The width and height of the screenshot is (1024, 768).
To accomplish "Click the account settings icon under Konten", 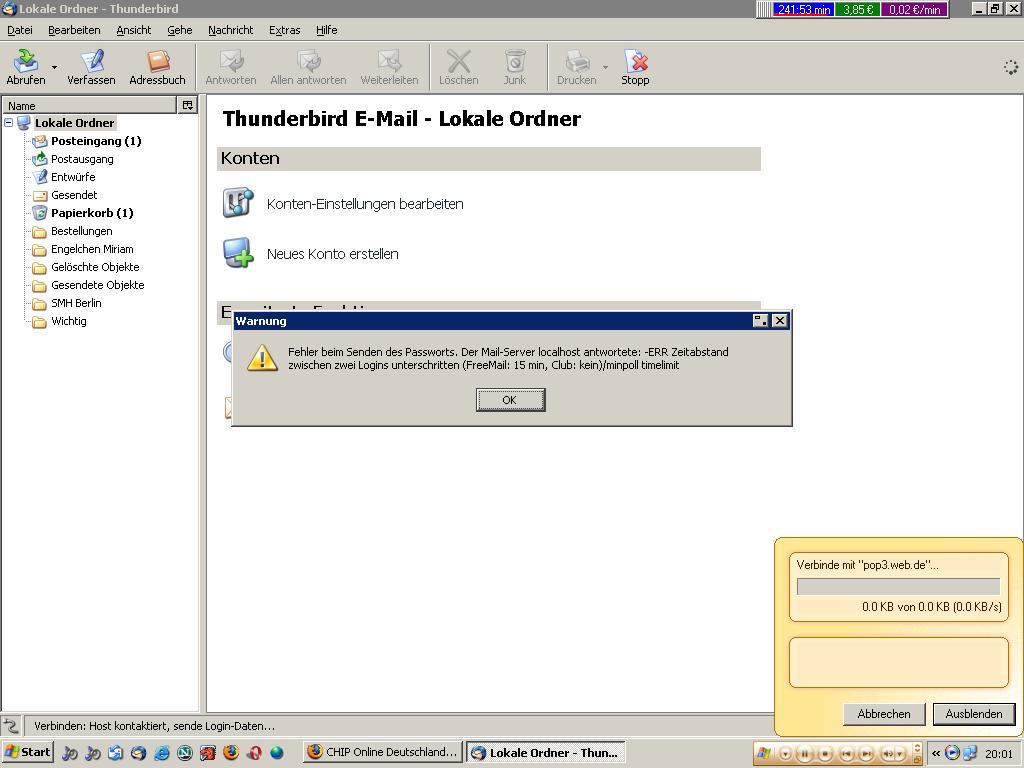I will (238, 202).
